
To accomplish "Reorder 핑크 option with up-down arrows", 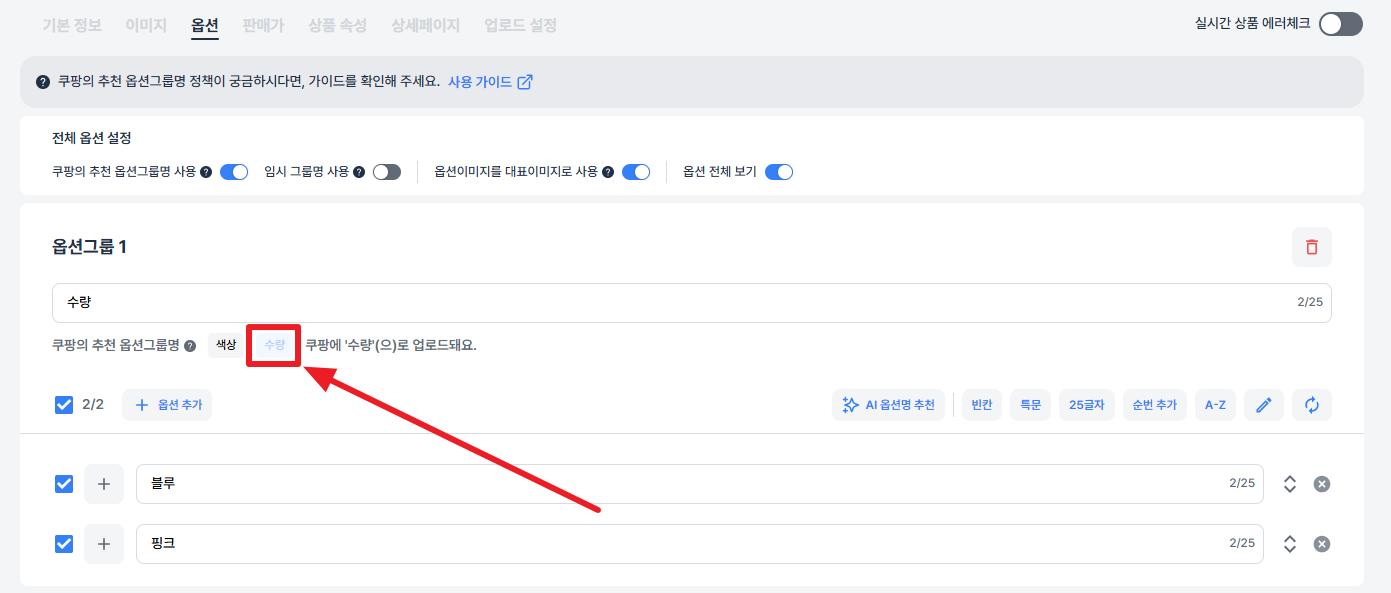I will point(1290,544).
